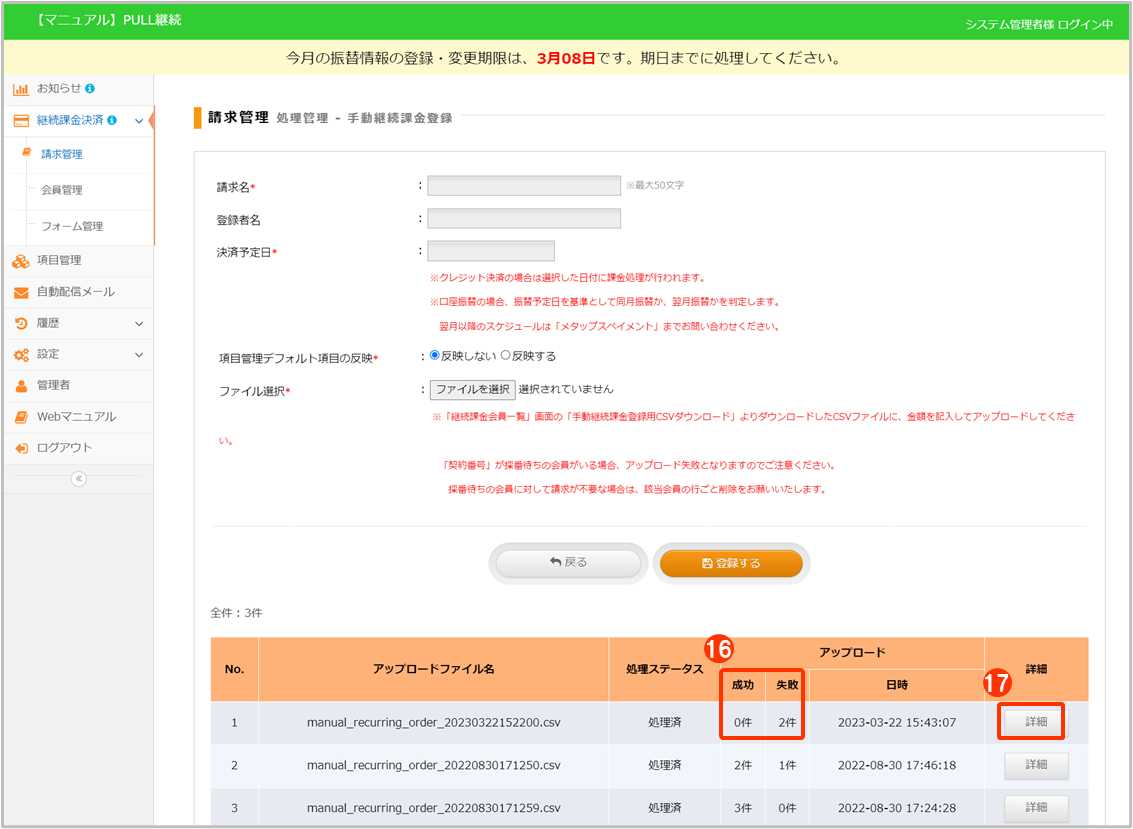Click the Webマニュアル book icon
Viewport: 1133px width, 829px height.
click(x=20, y=417)
